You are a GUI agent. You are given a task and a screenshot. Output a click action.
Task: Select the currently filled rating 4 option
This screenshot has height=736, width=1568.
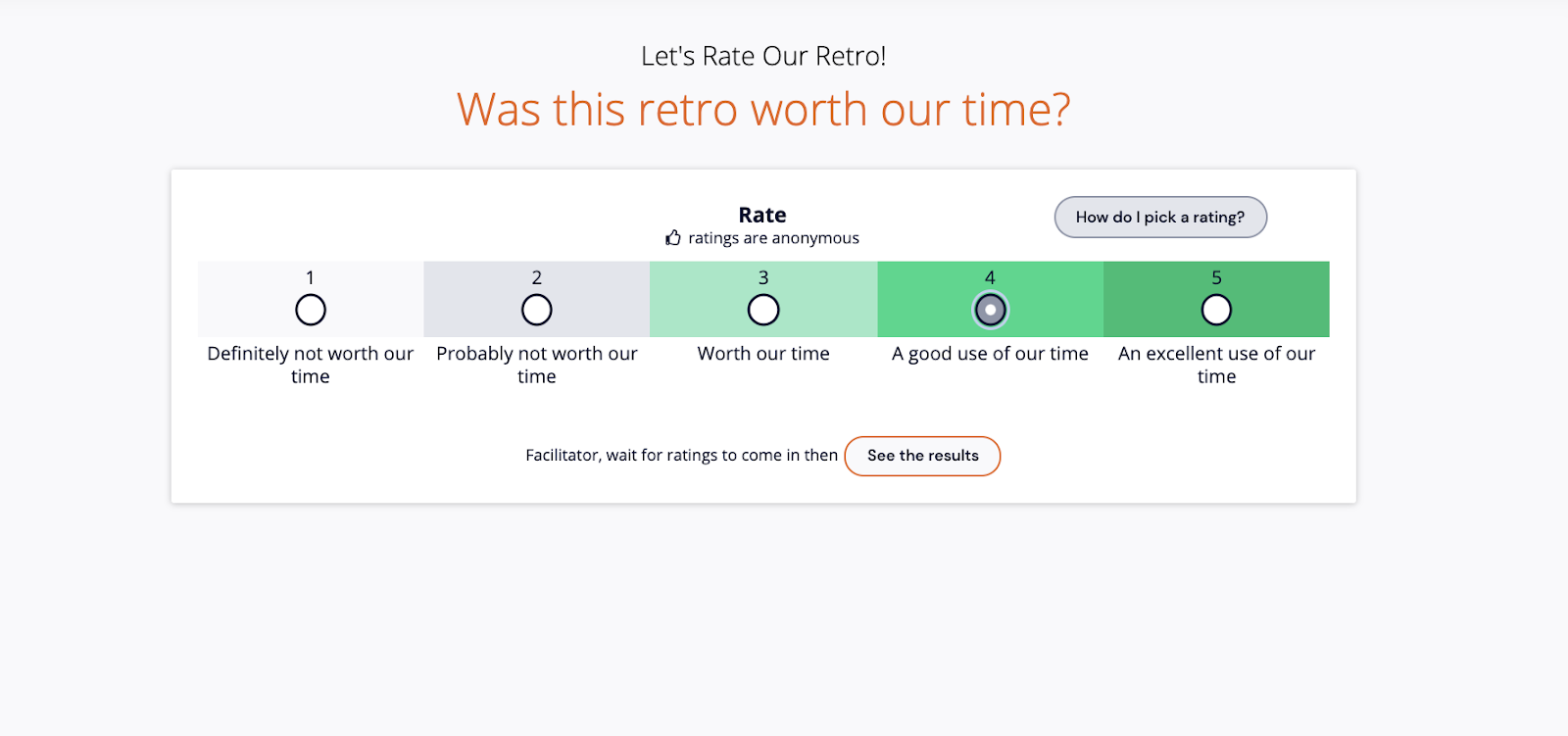pos(990,309)
